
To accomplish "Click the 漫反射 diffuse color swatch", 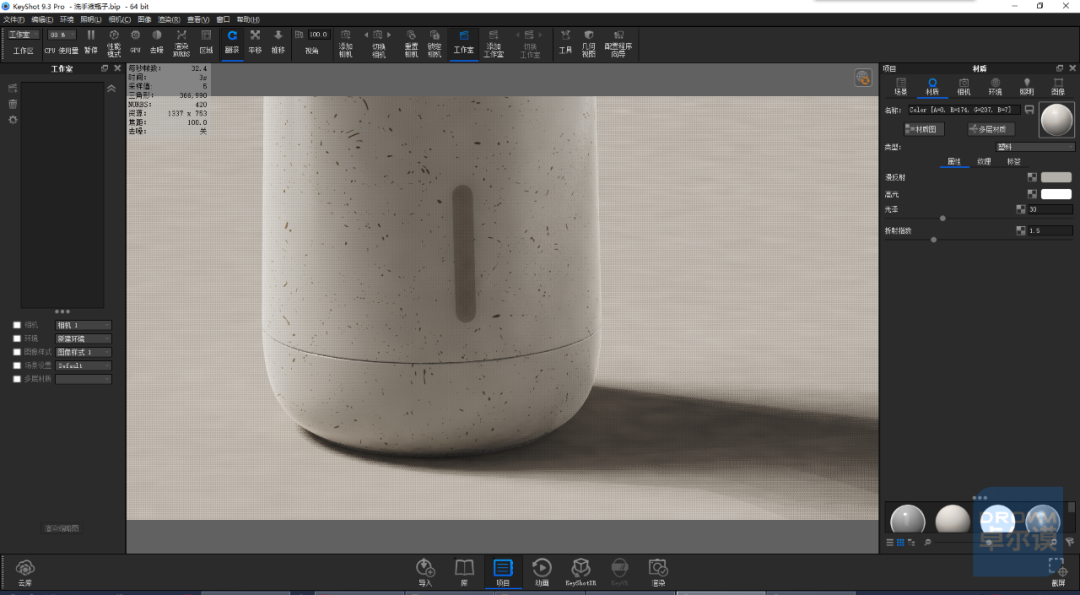I will (1056, 178).
